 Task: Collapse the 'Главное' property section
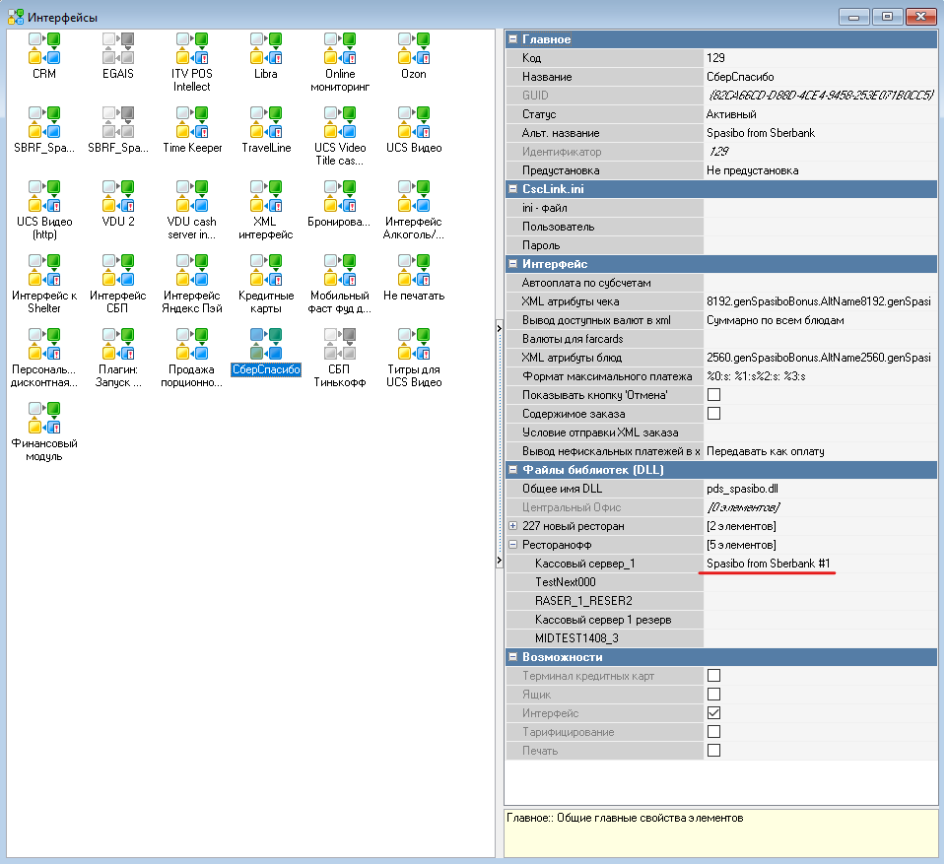click(x=513, y=40)
